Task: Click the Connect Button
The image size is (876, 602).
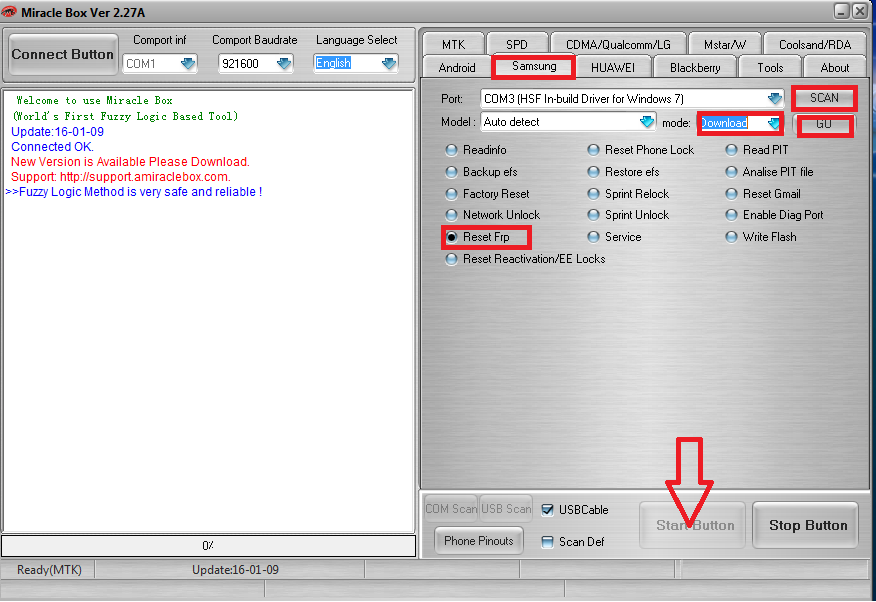Action: 63,54
